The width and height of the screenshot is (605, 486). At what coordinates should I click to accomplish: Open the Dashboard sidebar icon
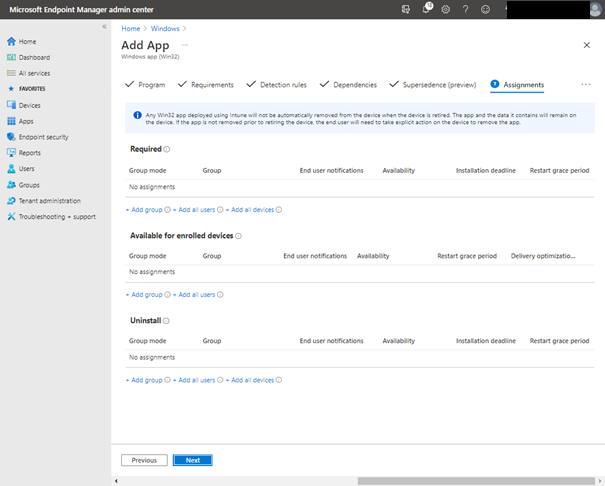coord(11,57)
